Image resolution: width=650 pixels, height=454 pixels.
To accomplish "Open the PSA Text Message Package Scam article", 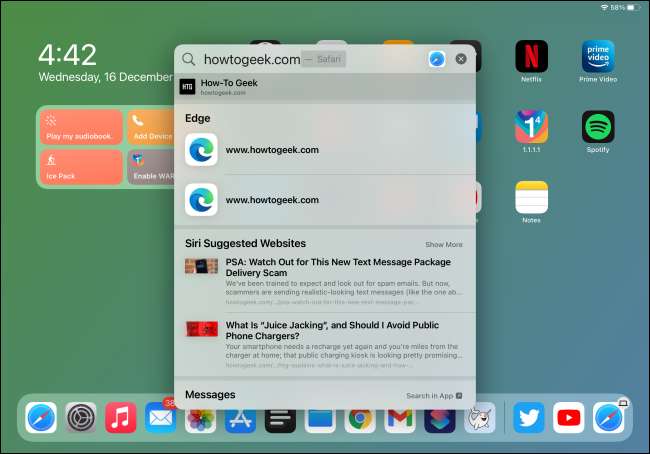I will (x=325, y=282).
